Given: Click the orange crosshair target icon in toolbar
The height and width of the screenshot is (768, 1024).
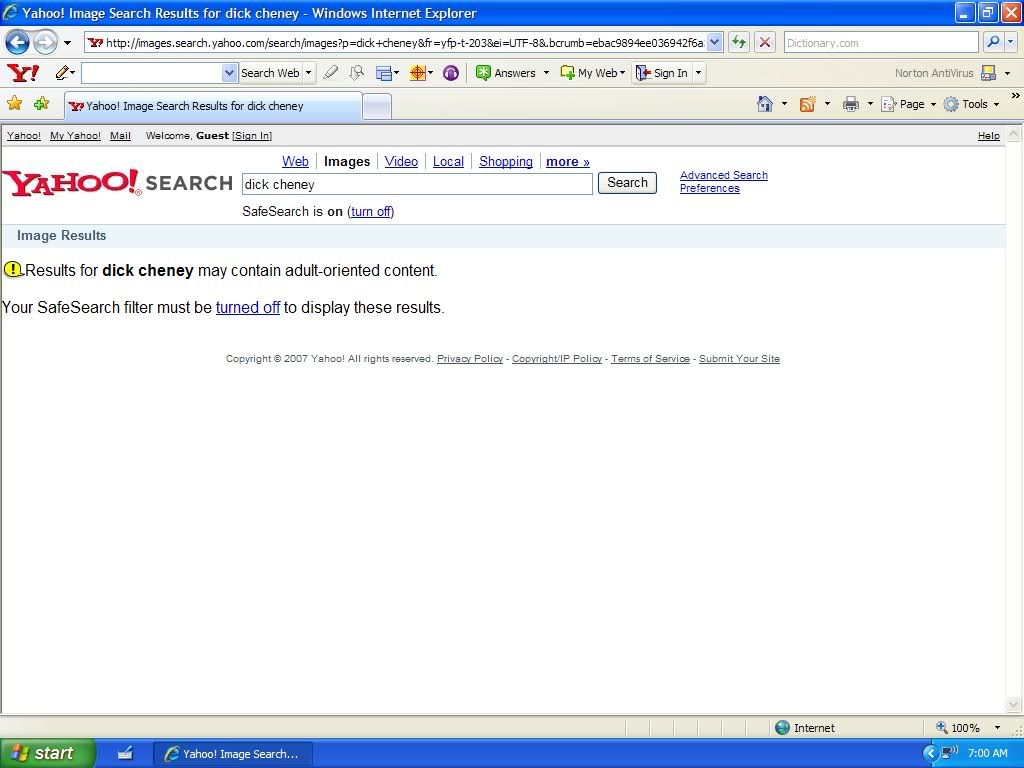Looking at the screenshot, I should click(417, 72).
